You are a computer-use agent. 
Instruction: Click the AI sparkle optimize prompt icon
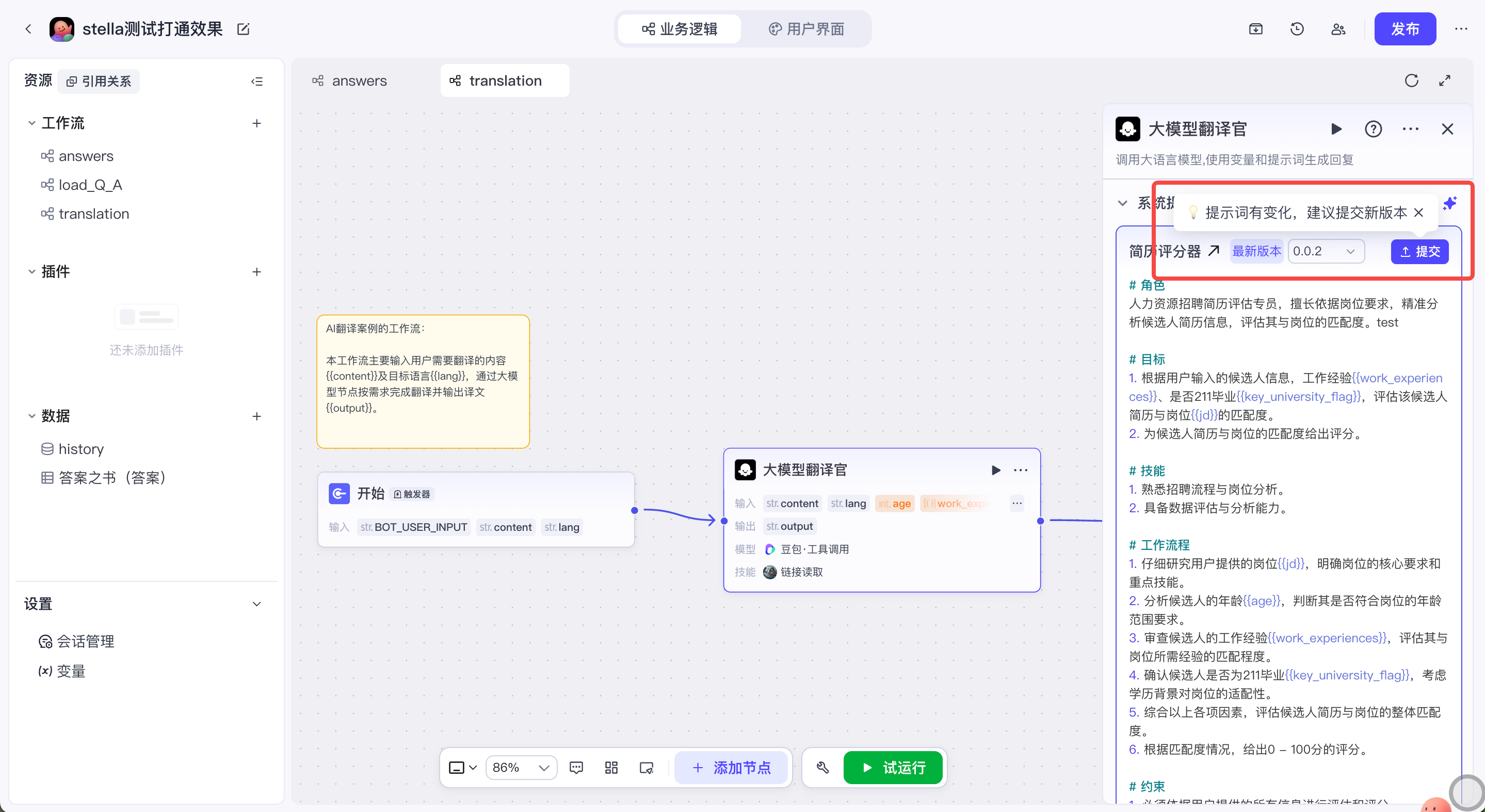click(1450, 203)
